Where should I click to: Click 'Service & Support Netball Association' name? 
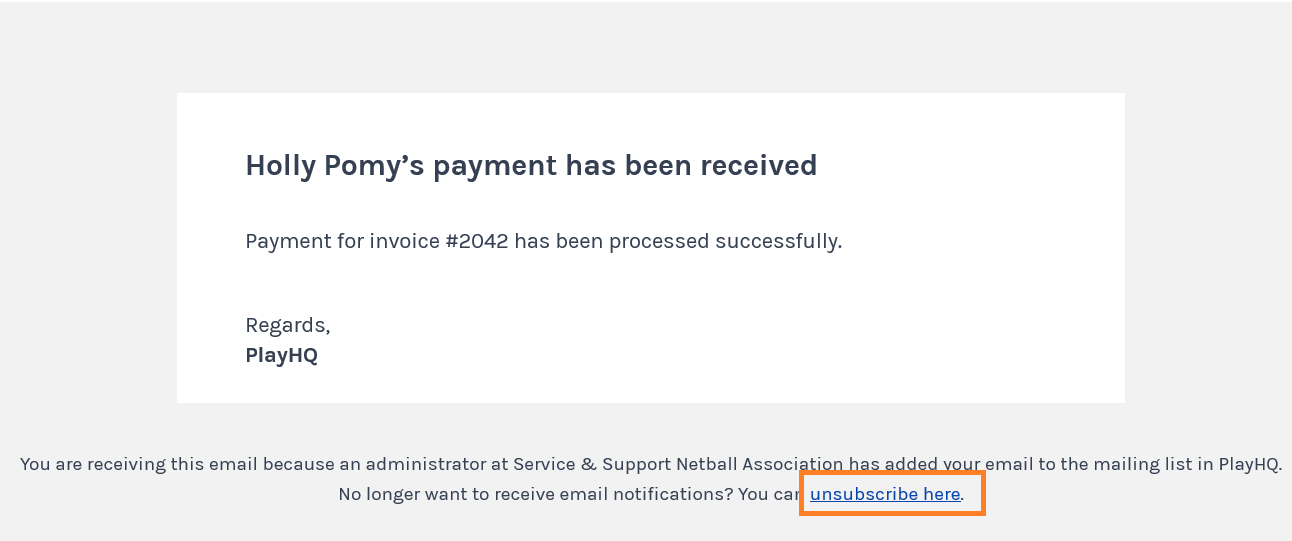679,464
